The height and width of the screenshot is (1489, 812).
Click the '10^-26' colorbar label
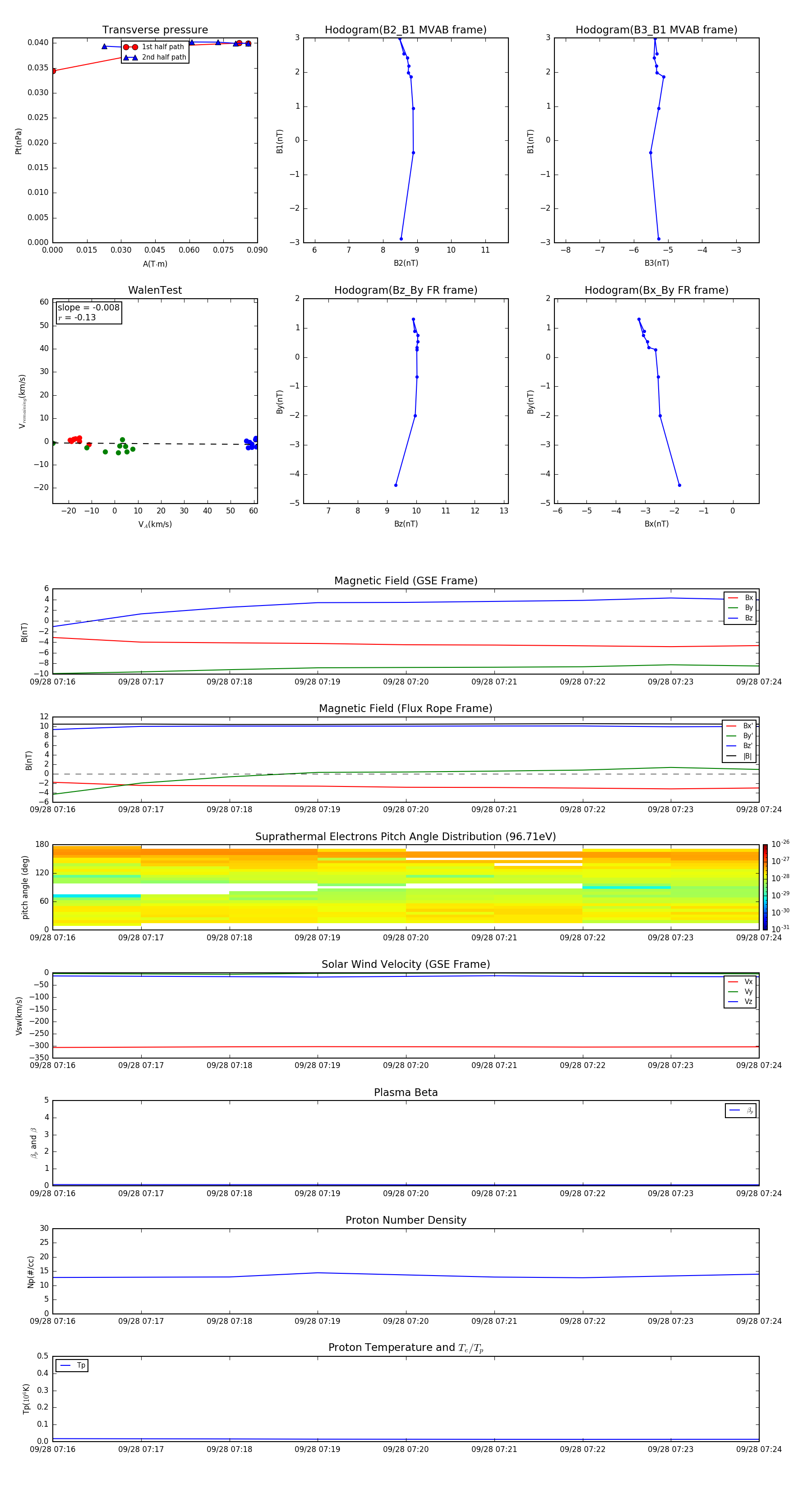coord(780,844)
